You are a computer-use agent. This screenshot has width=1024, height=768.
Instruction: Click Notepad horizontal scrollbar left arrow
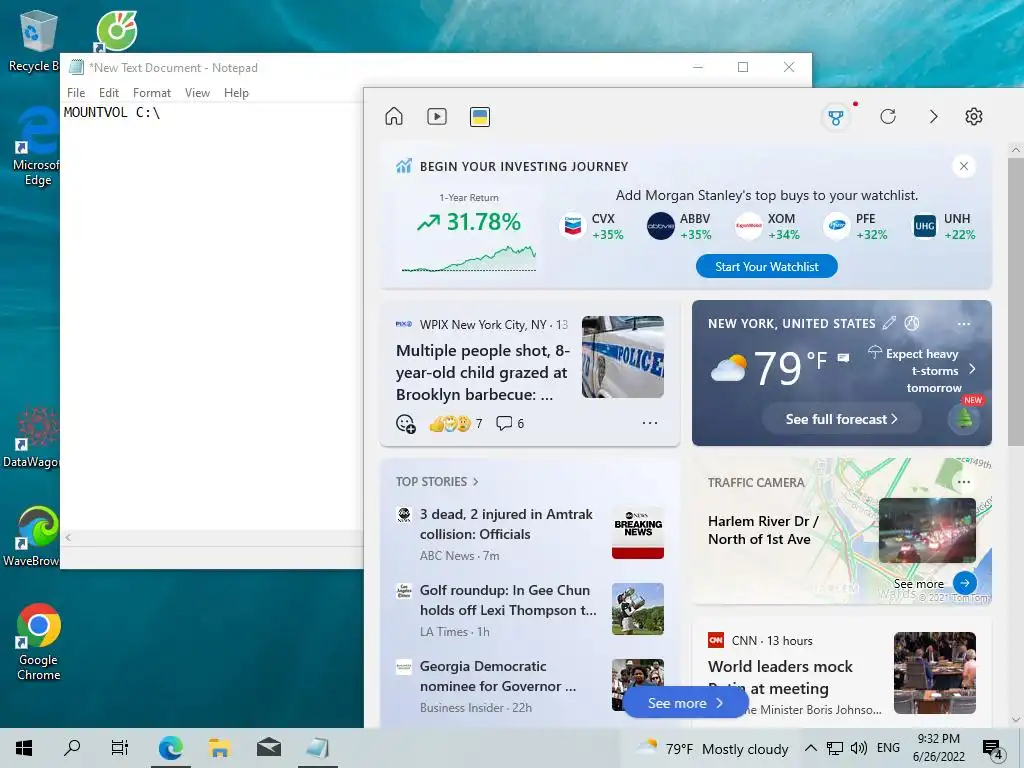pyautogui.click(x=68, y=537)
